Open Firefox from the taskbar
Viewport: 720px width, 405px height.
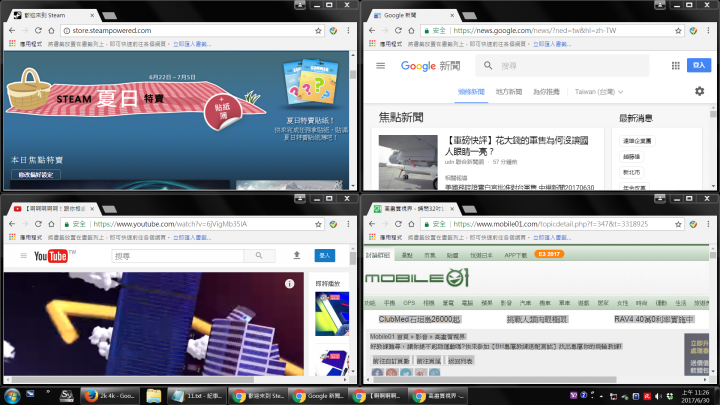pyautogui.click(x=109, y=395)
